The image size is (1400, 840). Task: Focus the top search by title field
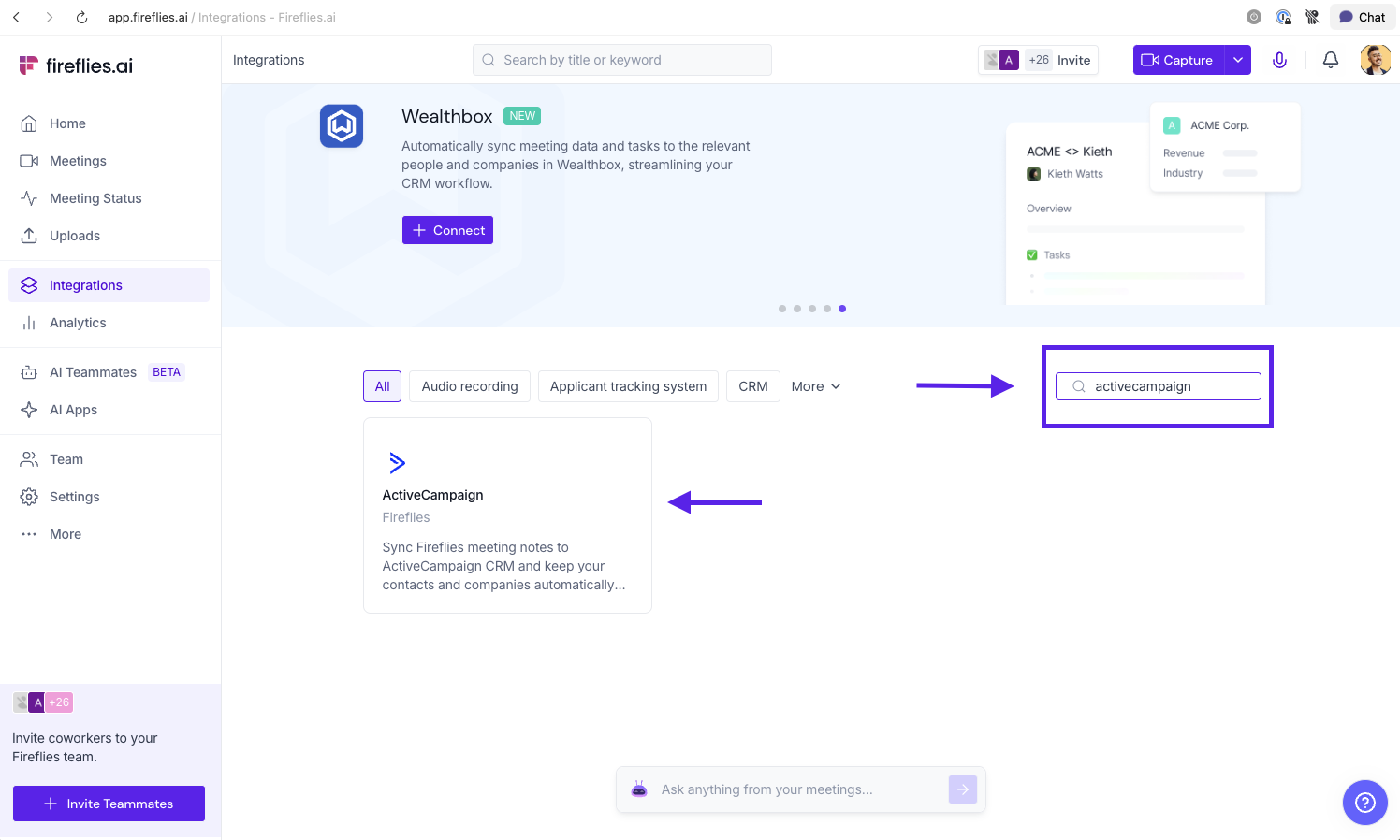pos(622,60)
